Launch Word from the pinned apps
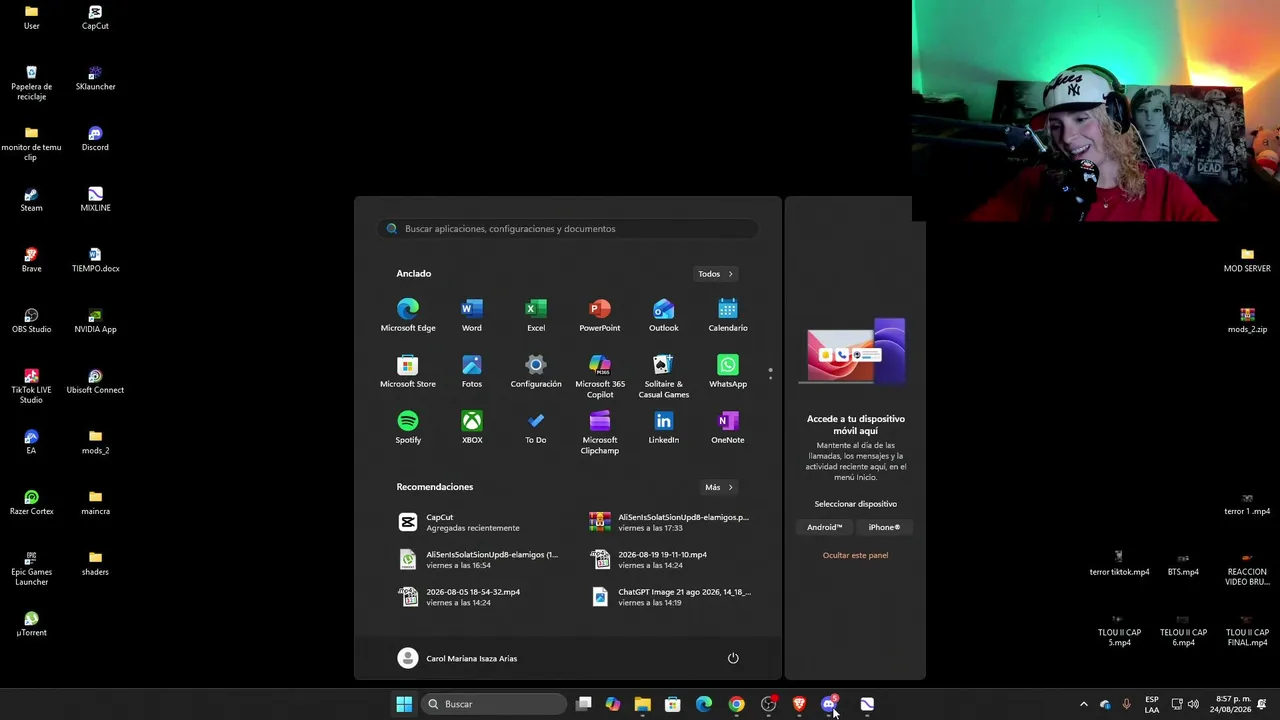This screenshot has height=720, width=1280. (472, 315)
